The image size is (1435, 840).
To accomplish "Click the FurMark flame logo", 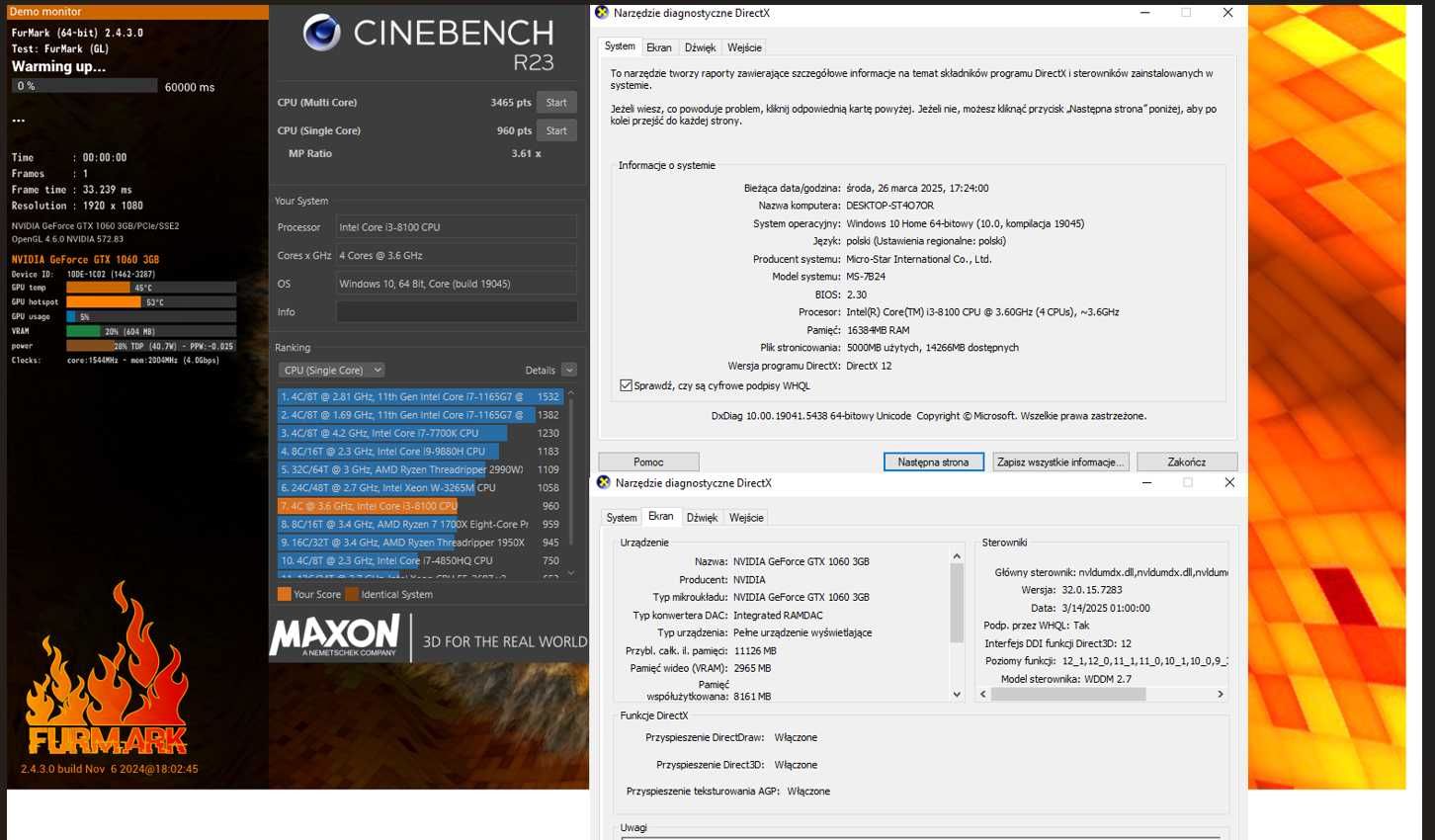I will (107, 667).
